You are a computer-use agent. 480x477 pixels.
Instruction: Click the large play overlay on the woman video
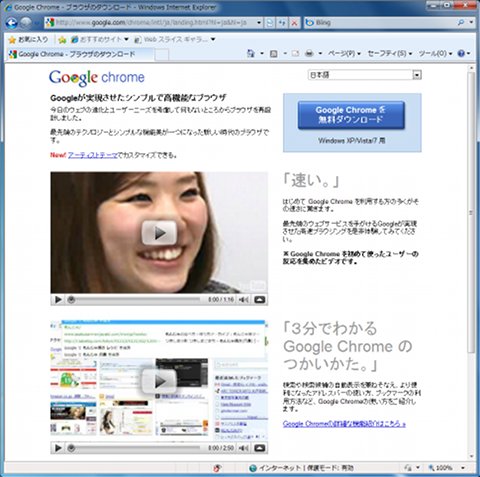[159, 233]
